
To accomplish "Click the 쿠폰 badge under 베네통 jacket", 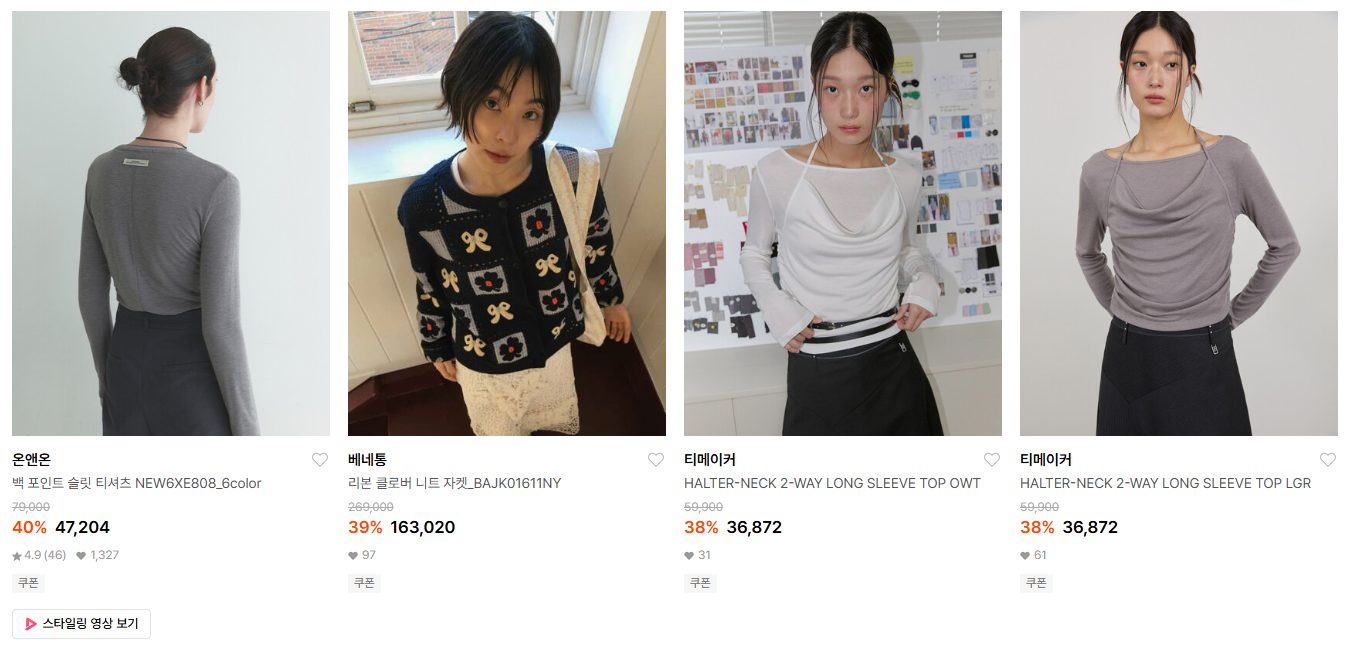I will pos(364,583).
